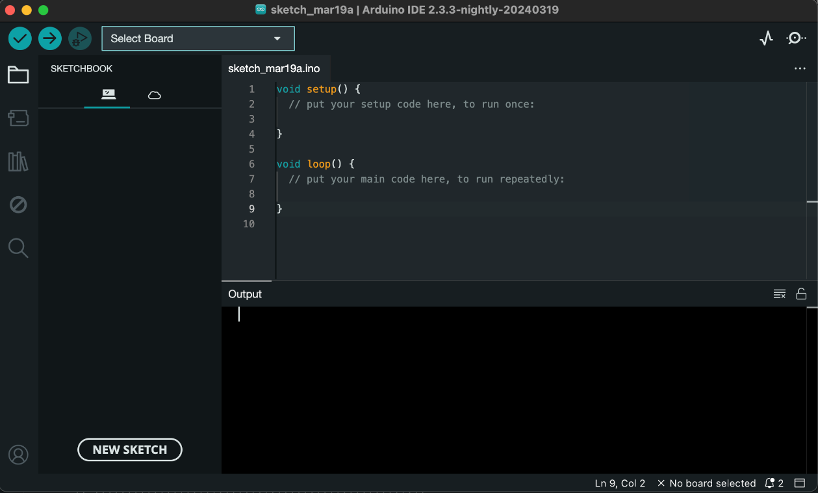Expand the Select Board dropdown
This screenshot has width=818, height=494.
pos(198,38)
